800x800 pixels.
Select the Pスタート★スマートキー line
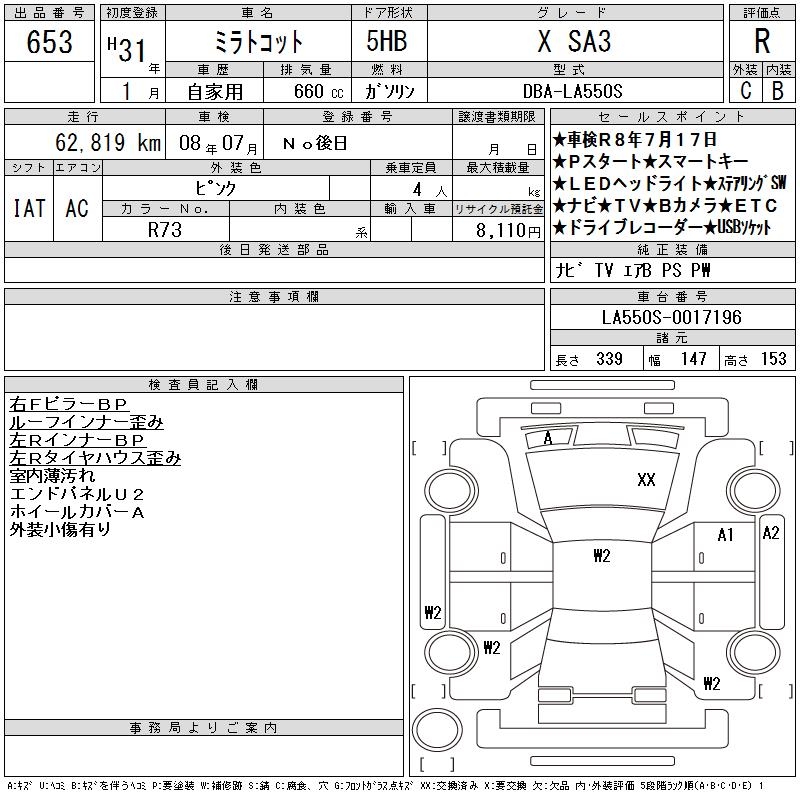651,161
